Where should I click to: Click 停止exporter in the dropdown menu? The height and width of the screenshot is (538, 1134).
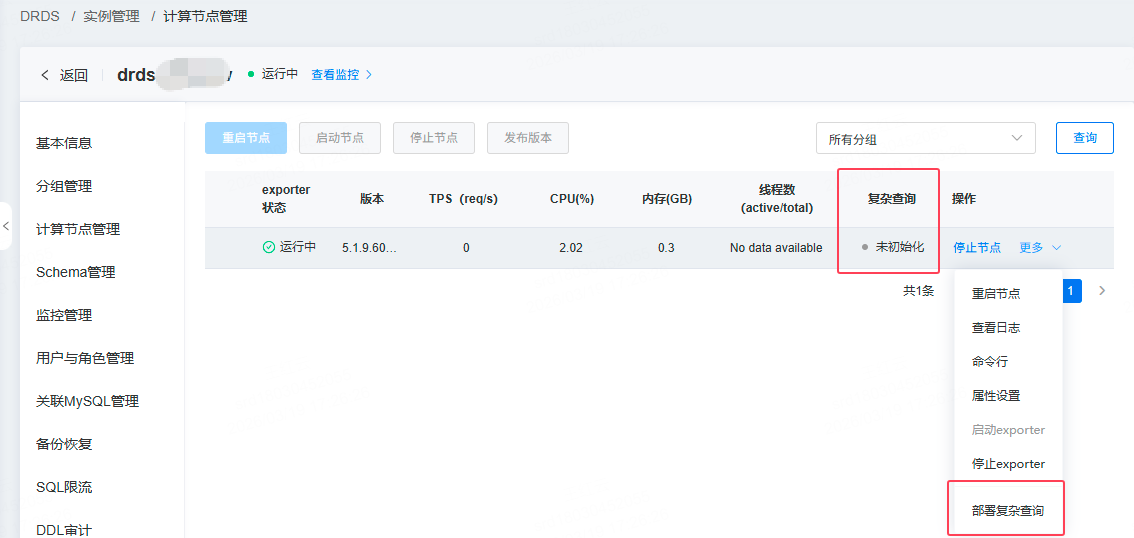[x=1008, y=463]
